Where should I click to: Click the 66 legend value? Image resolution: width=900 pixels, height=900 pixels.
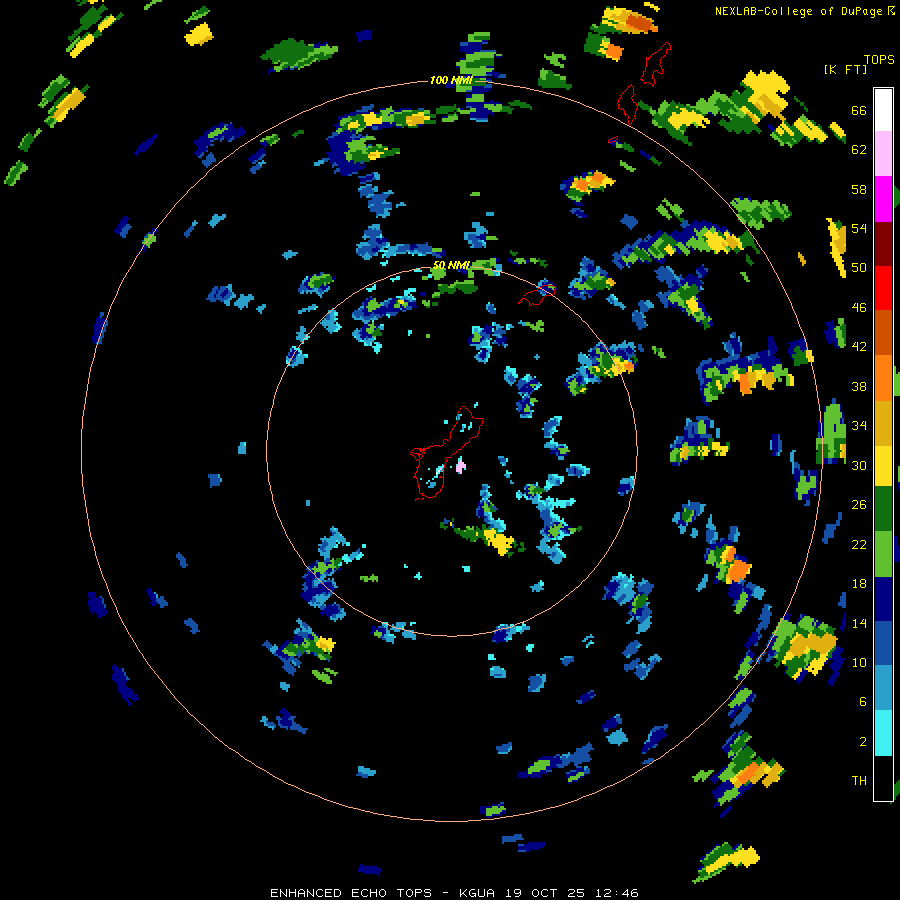tap(859, 110)
